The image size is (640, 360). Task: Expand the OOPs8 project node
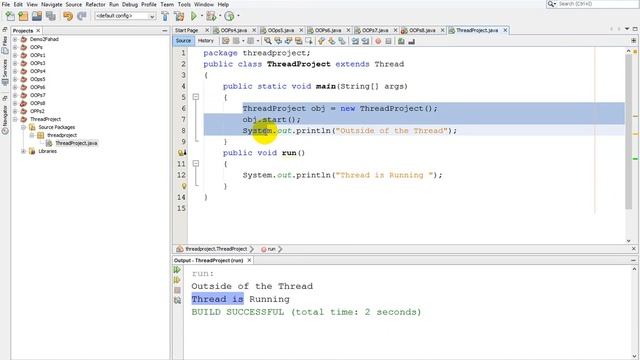pos(15,103)
